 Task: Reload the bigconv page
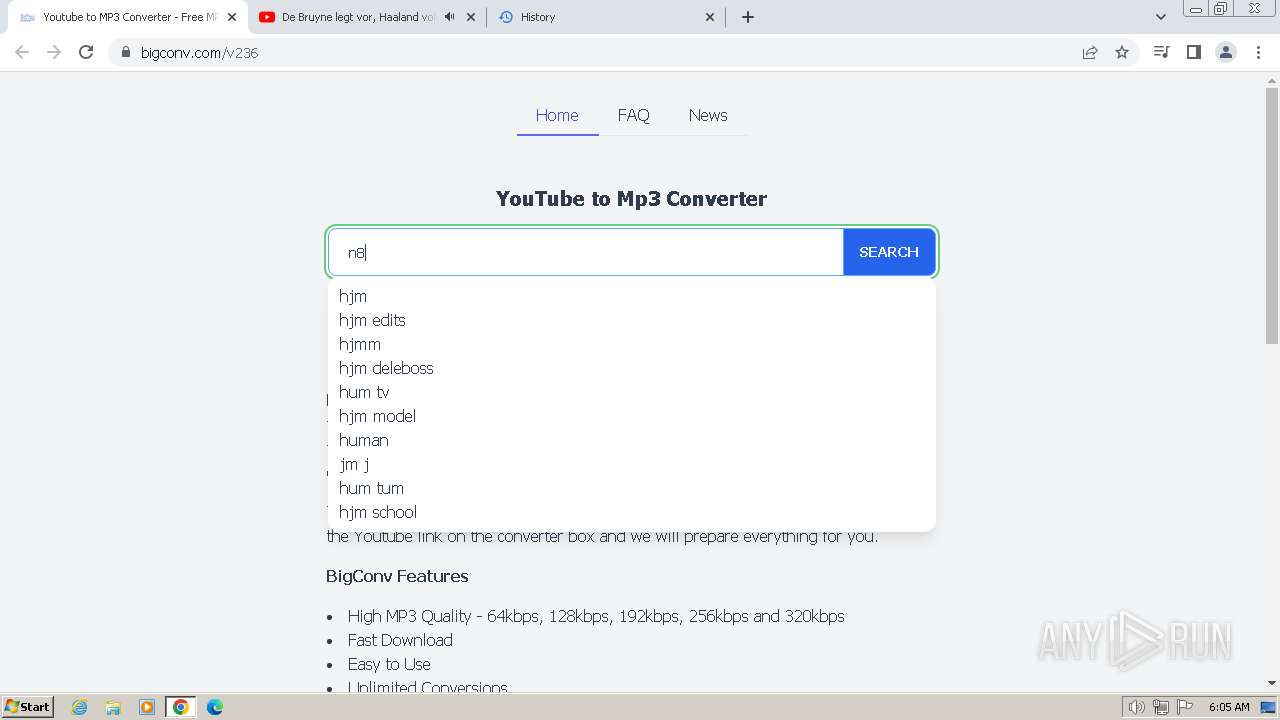click(86, 52)
